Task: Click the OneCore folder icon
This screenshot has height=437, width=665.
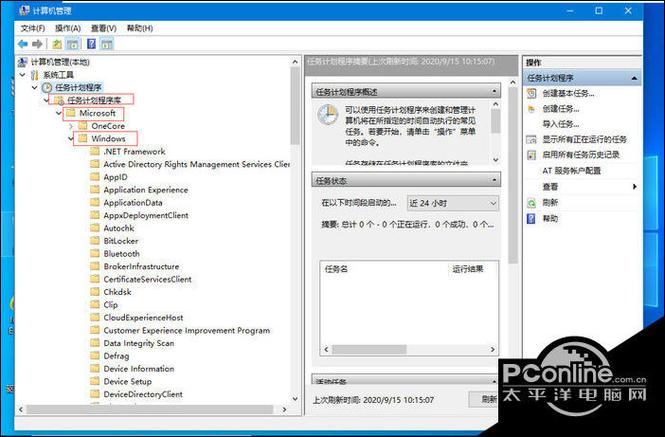Action: (83, 126)
